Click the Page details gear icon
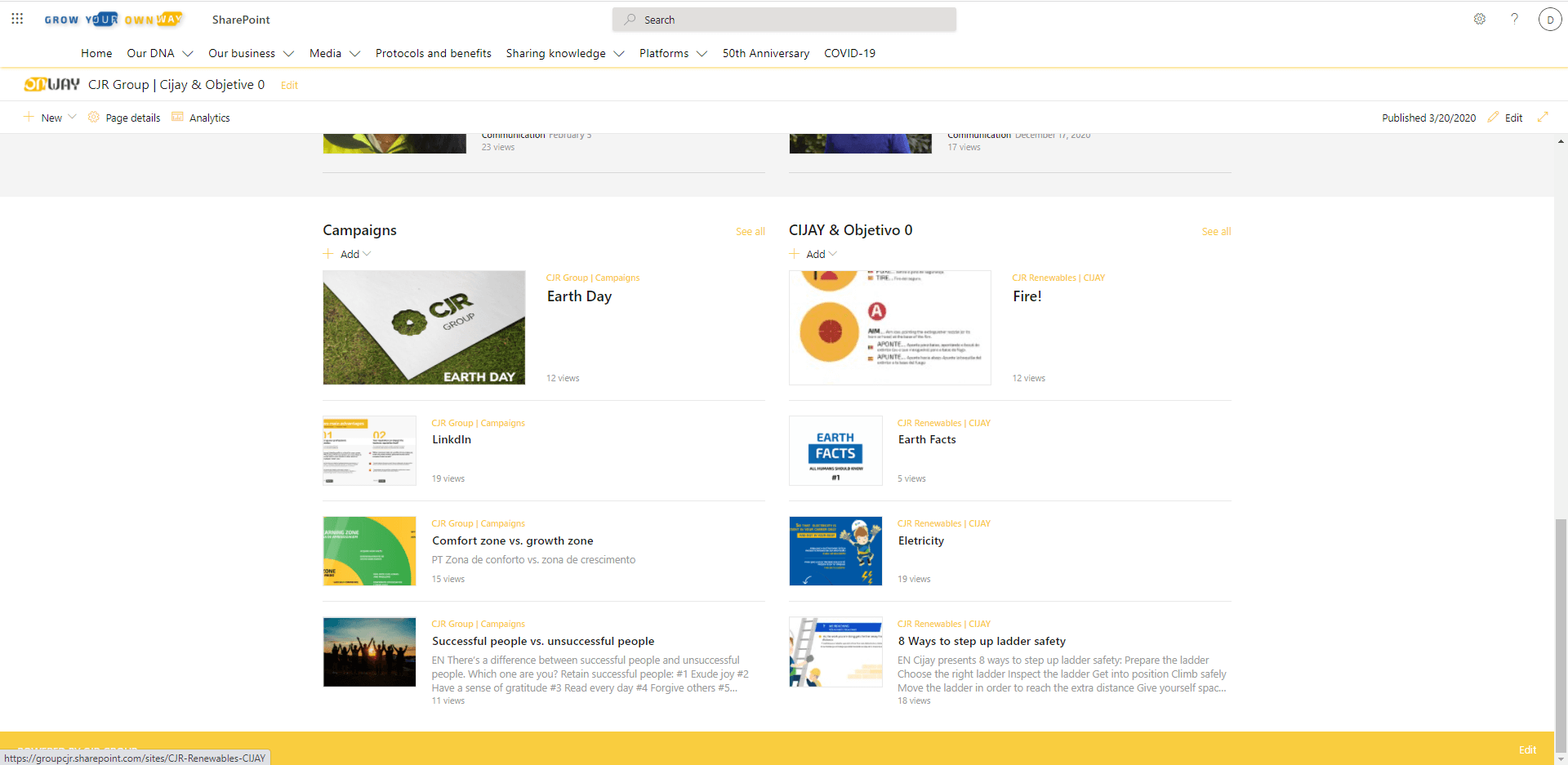1568x765 pixels. 91,117
